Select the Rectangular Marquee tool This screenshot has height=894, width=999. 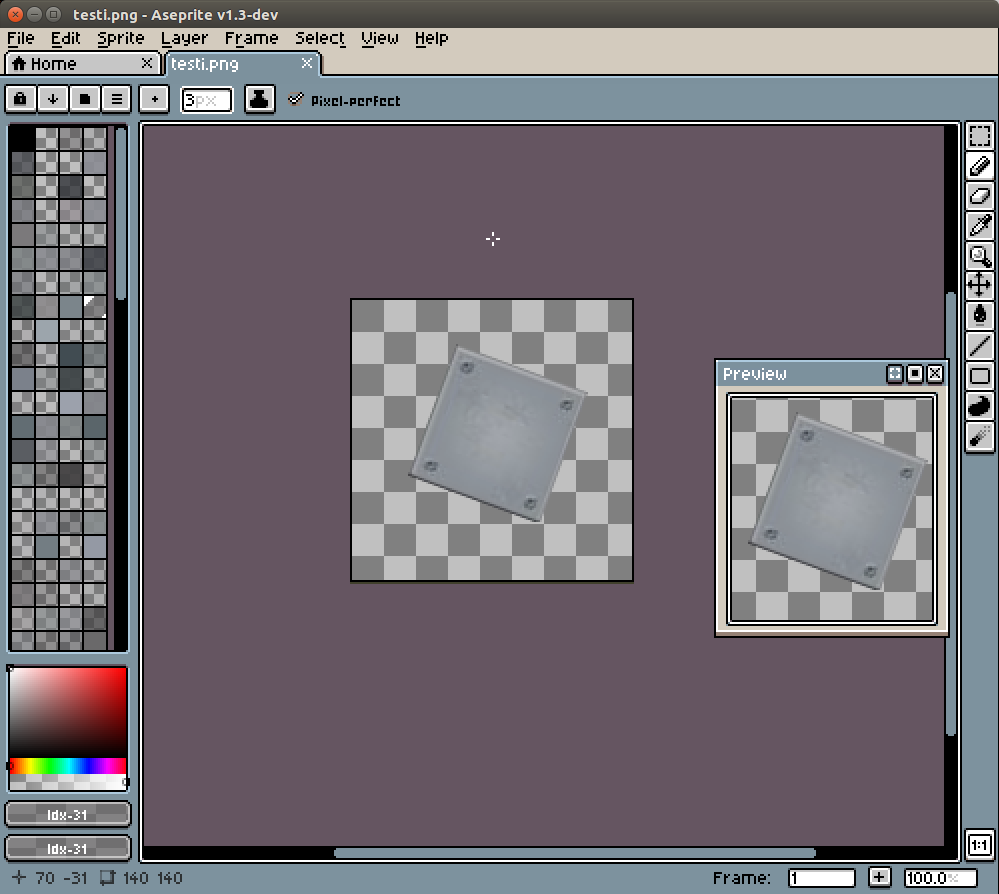pos(980,137)
